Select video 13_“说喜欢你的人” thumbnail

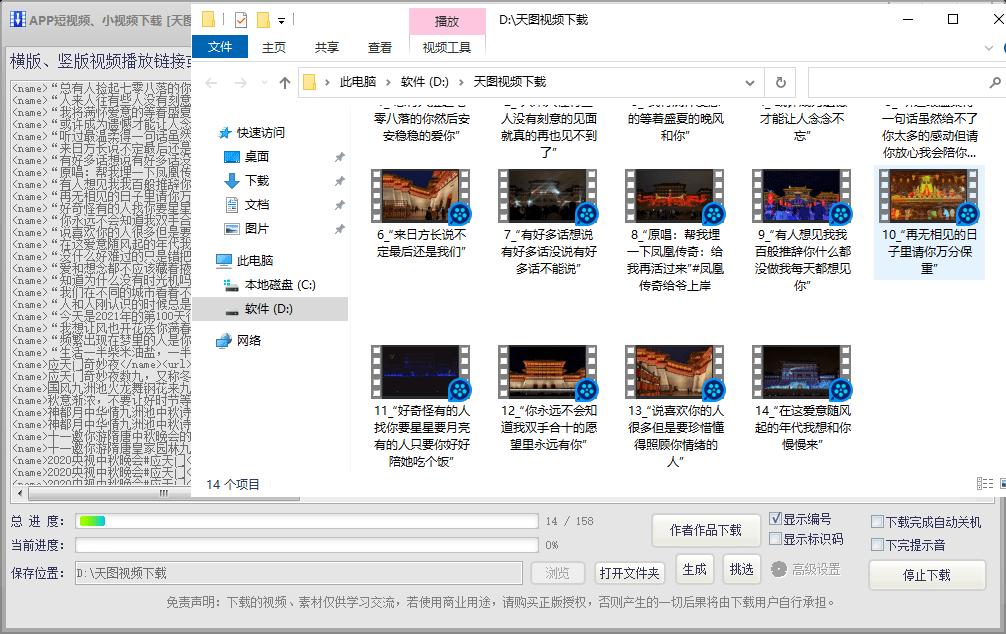675,372
